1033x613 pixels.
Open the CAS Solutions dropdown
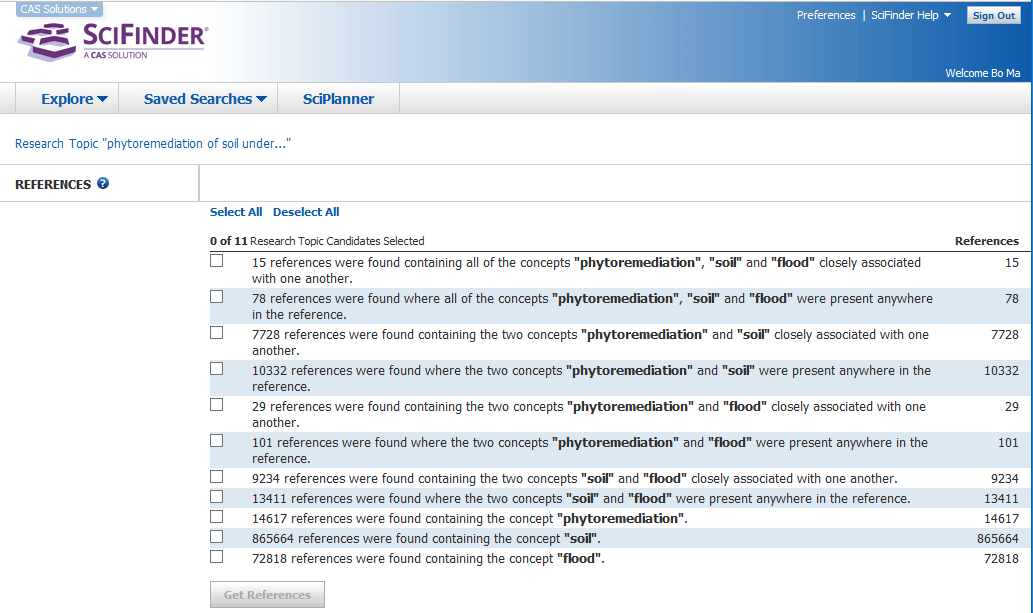point(59,9)
